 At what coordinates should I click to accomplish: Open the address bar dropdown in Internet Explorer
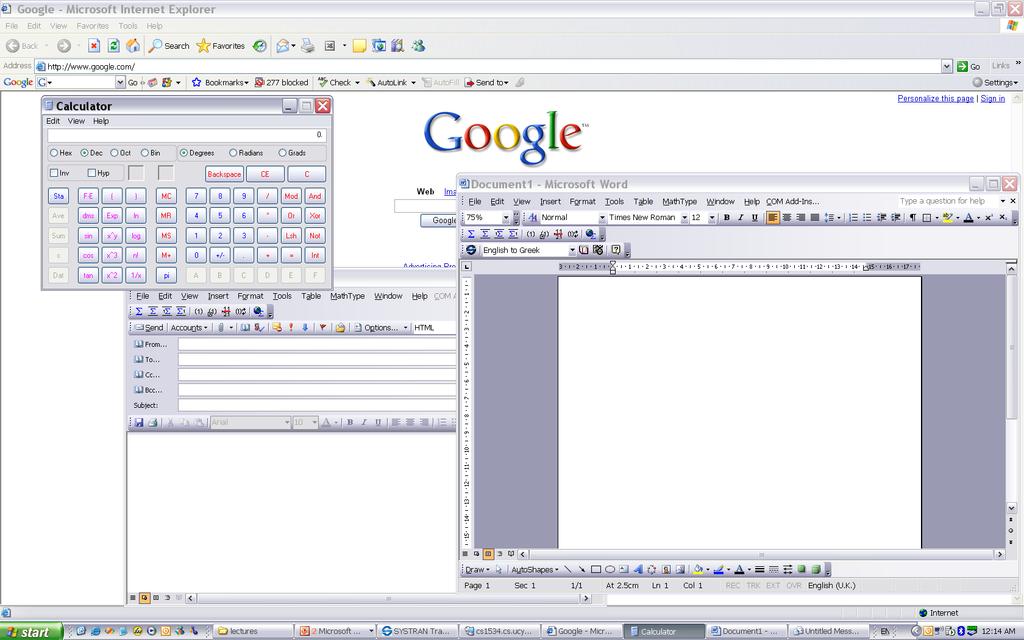[x=946, y=66]
